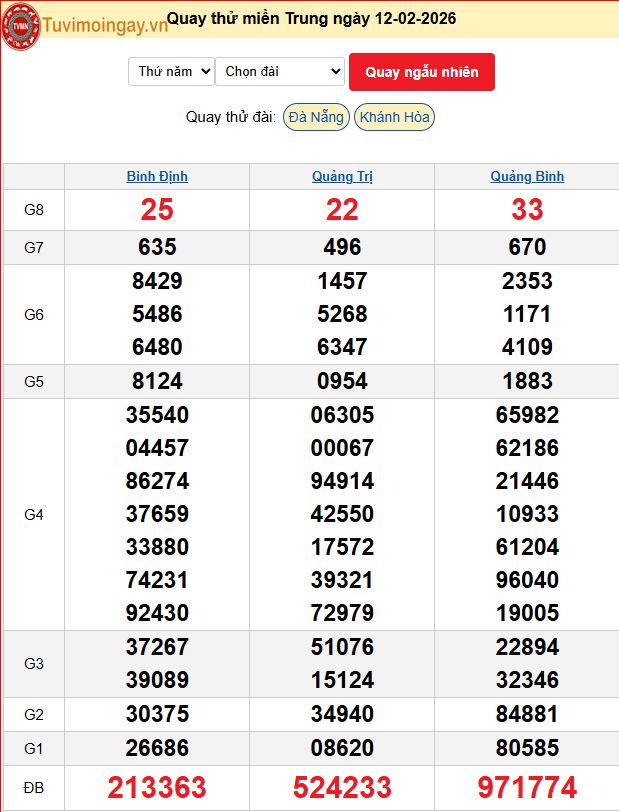619x812 pixels.
Task: Choose the Khánh Hòa station pill
Action: pos(394,117)
